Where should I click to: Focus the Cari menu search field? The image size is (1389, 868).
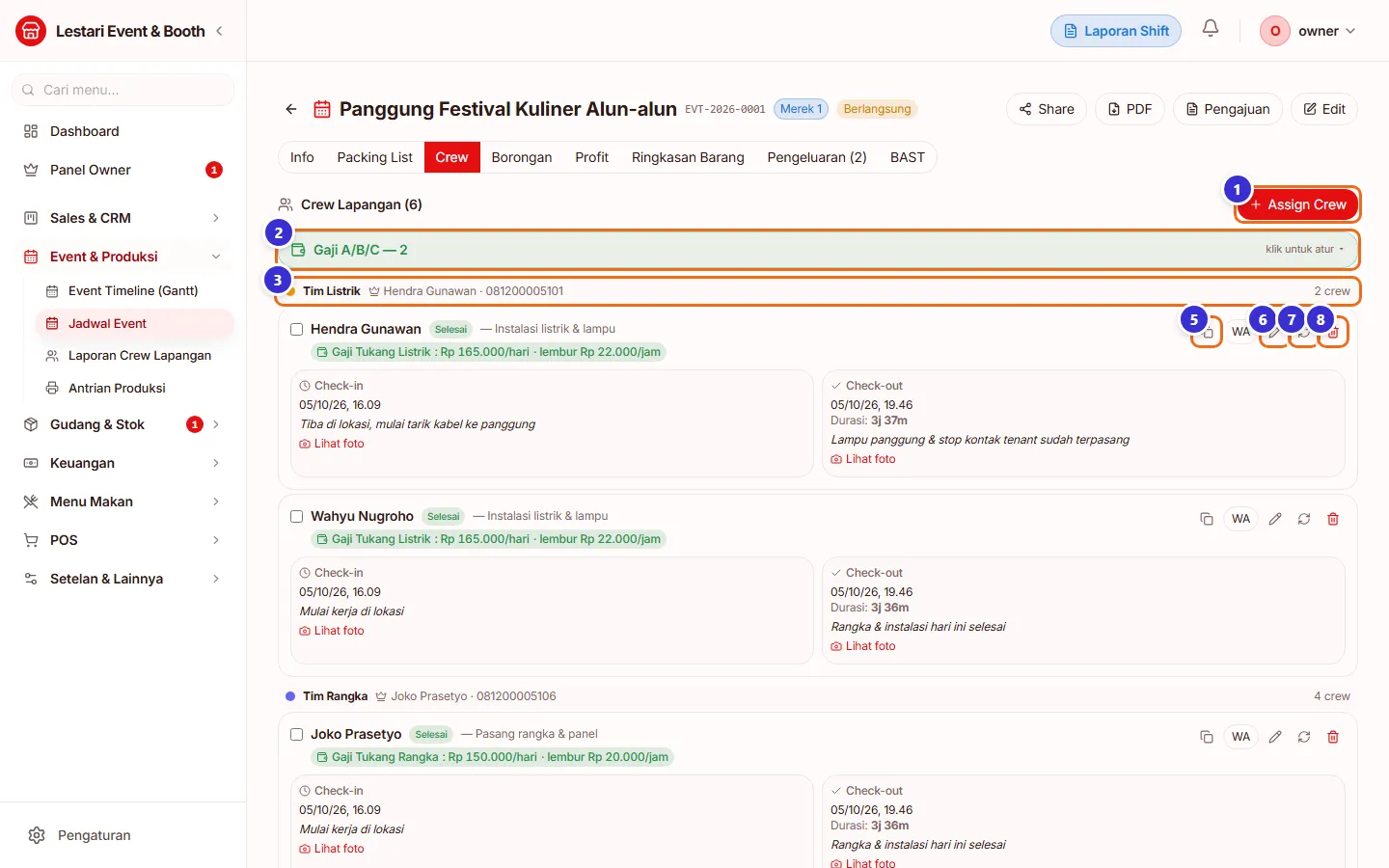point(123,90)
